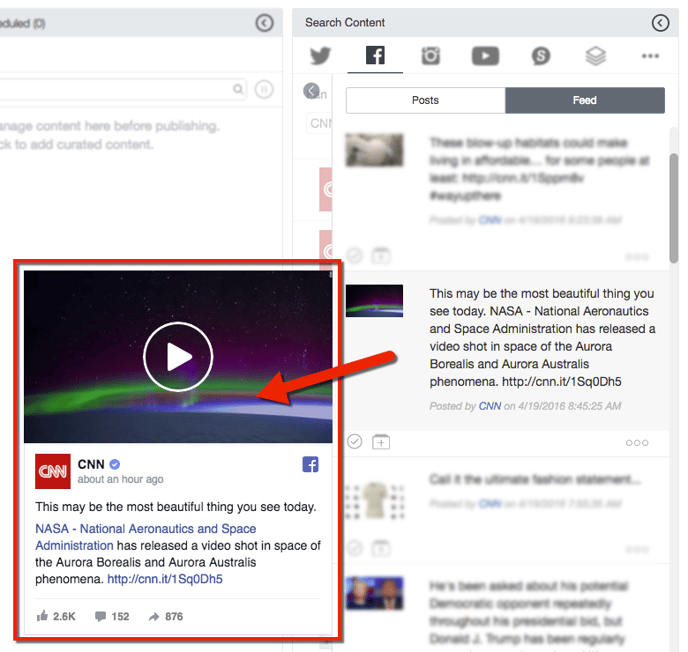
Task: Approve the blow-up habitats post checkmark
Action: click(355, 255)
